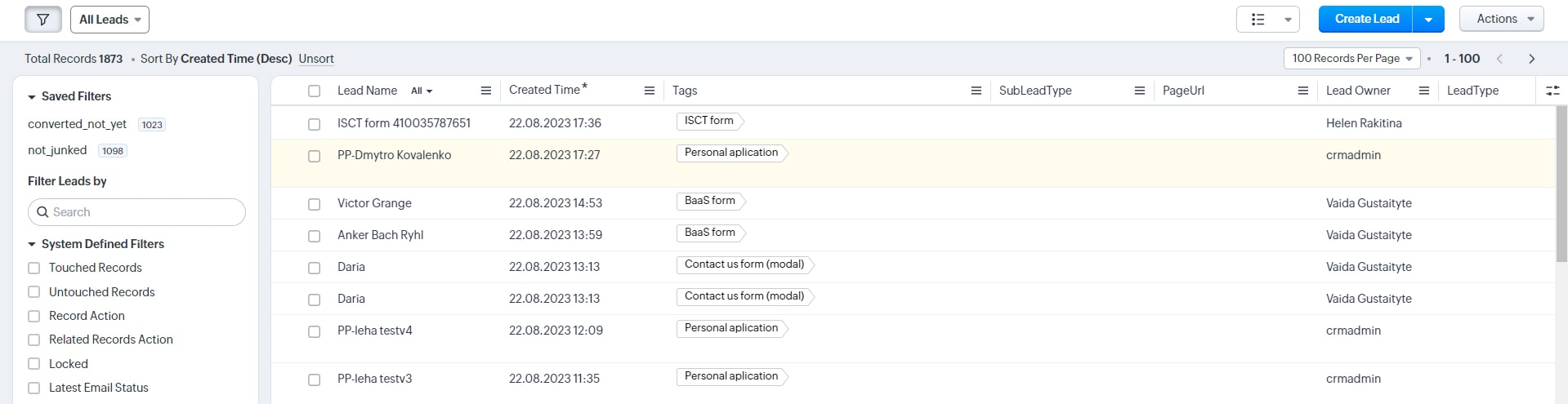Apply the converted_not_yet saved filter

click(78, 124)
